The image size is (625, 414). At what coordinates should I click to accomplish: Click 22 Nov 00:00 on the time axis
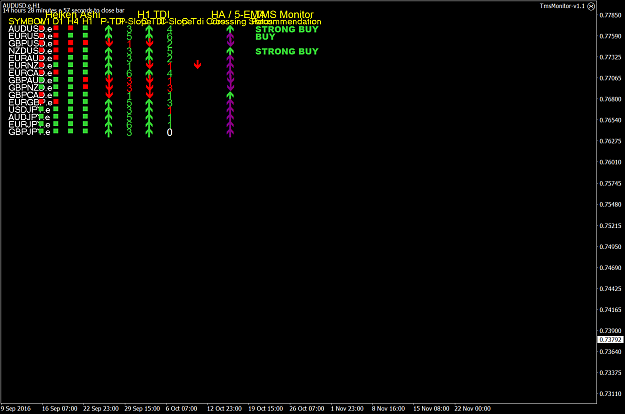point(473,409)
